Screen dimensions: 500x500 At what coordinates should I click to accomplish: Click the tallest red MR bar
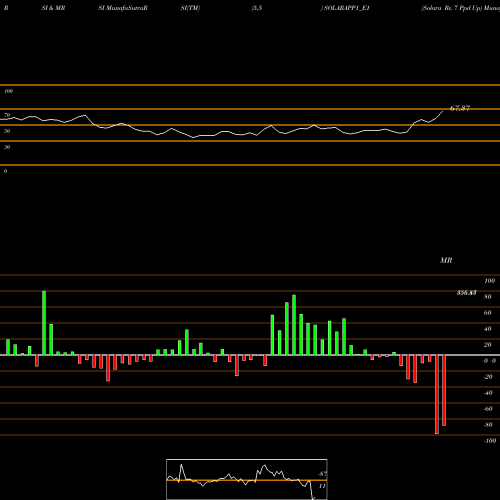coord(437,394)
